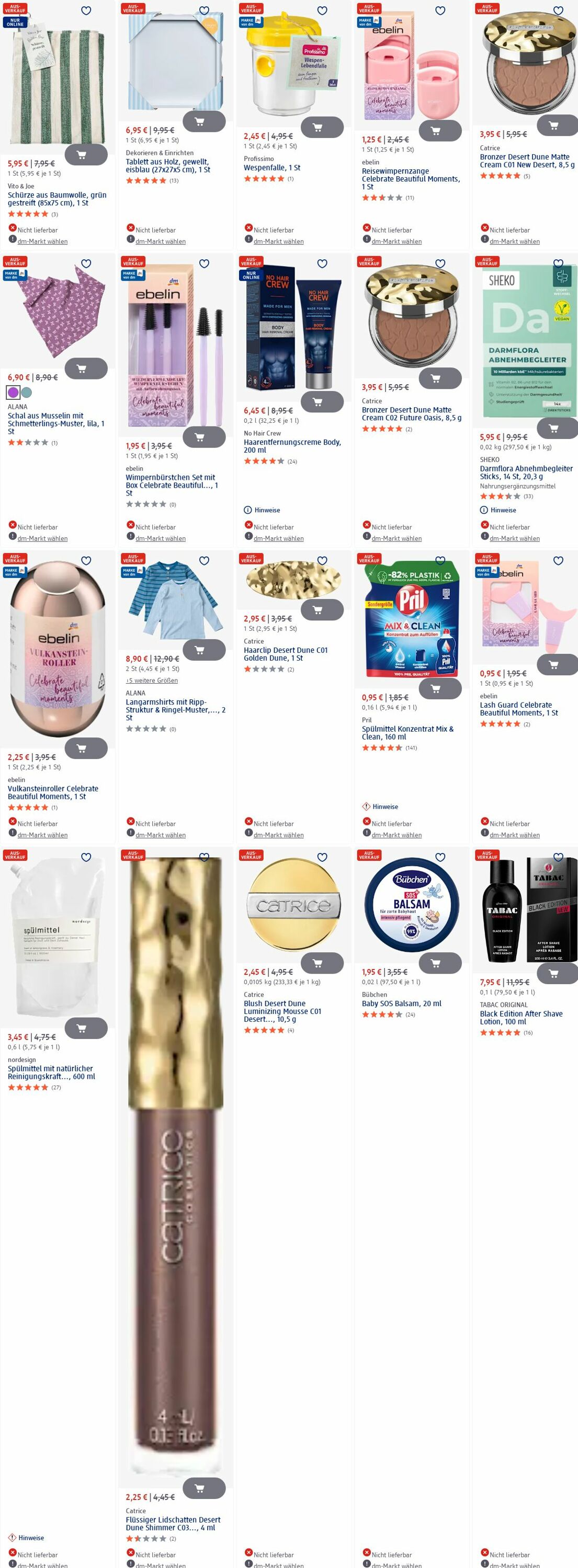
Task: Favorite the Tablett aus Holz with heart
Action: 205,10
